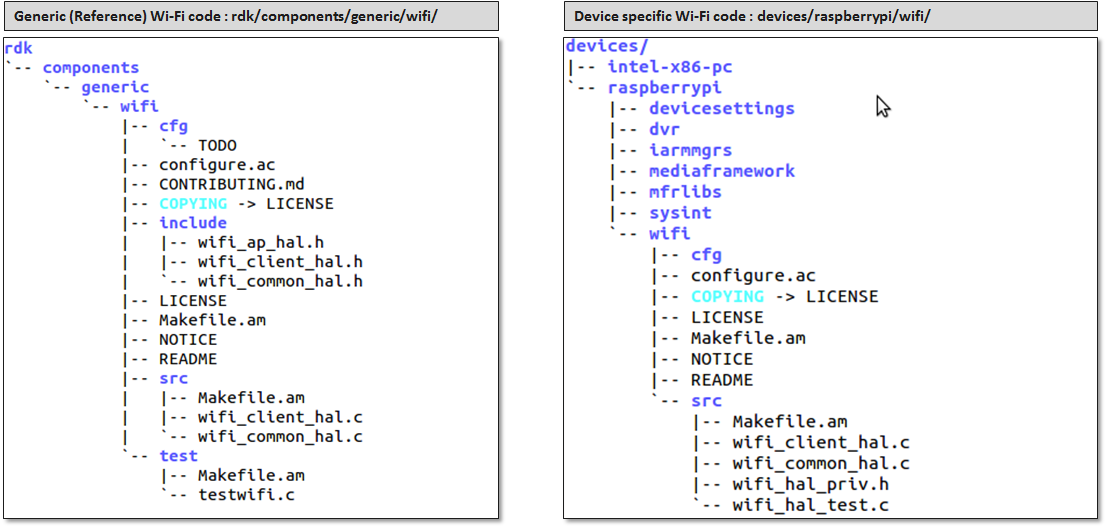Select 'wifi_ap_hal.h' header file

pyautogui.click(x=261, y=243)
